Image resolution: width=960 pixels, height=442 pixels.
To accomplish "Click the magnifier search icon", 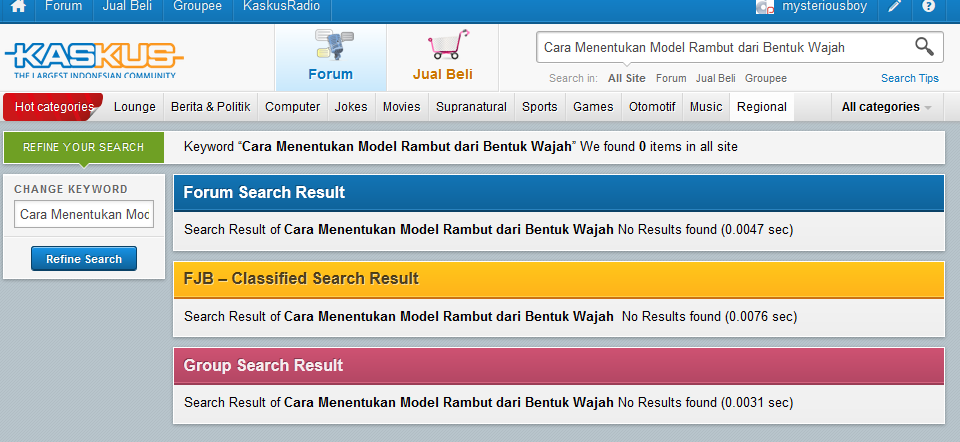I will coord(924,47).
